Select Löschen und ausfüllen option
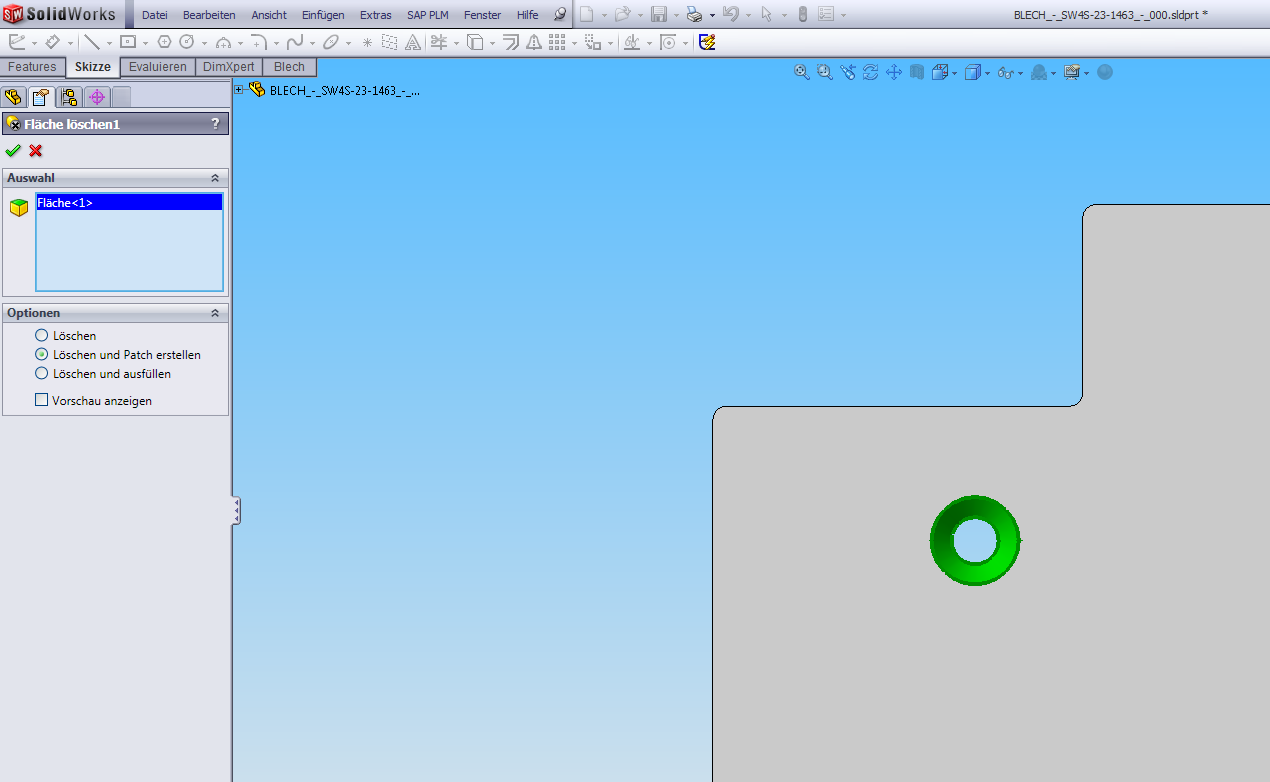Viewport: 1270px width, 782px height. [41, 374]
